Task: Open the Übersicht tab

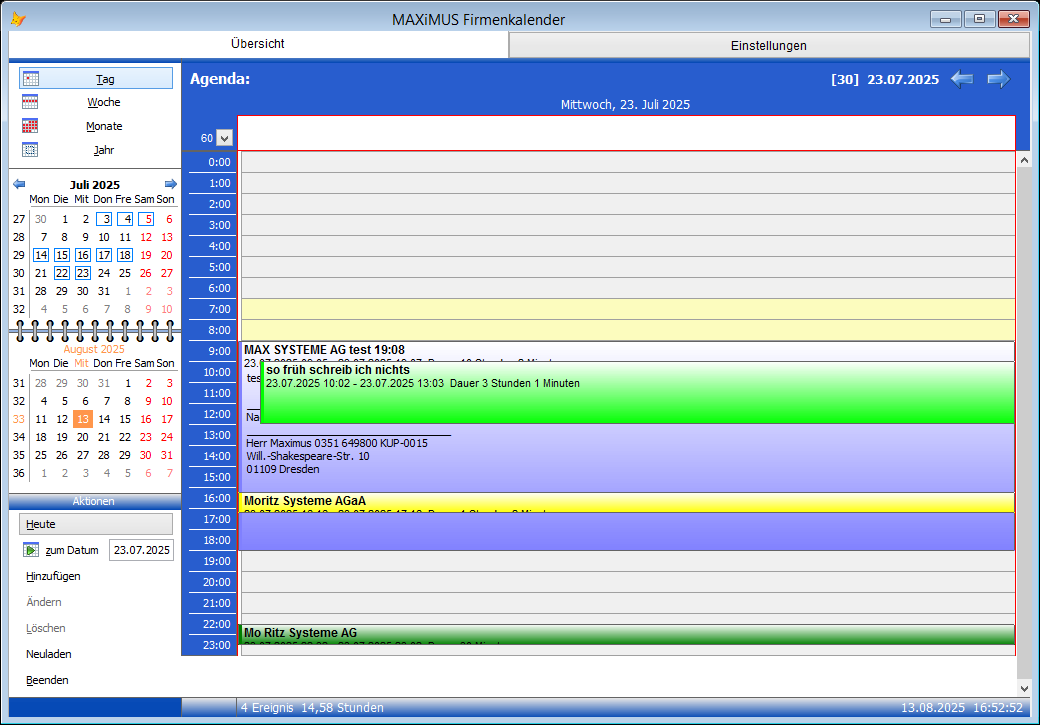Action: (258, 45)
